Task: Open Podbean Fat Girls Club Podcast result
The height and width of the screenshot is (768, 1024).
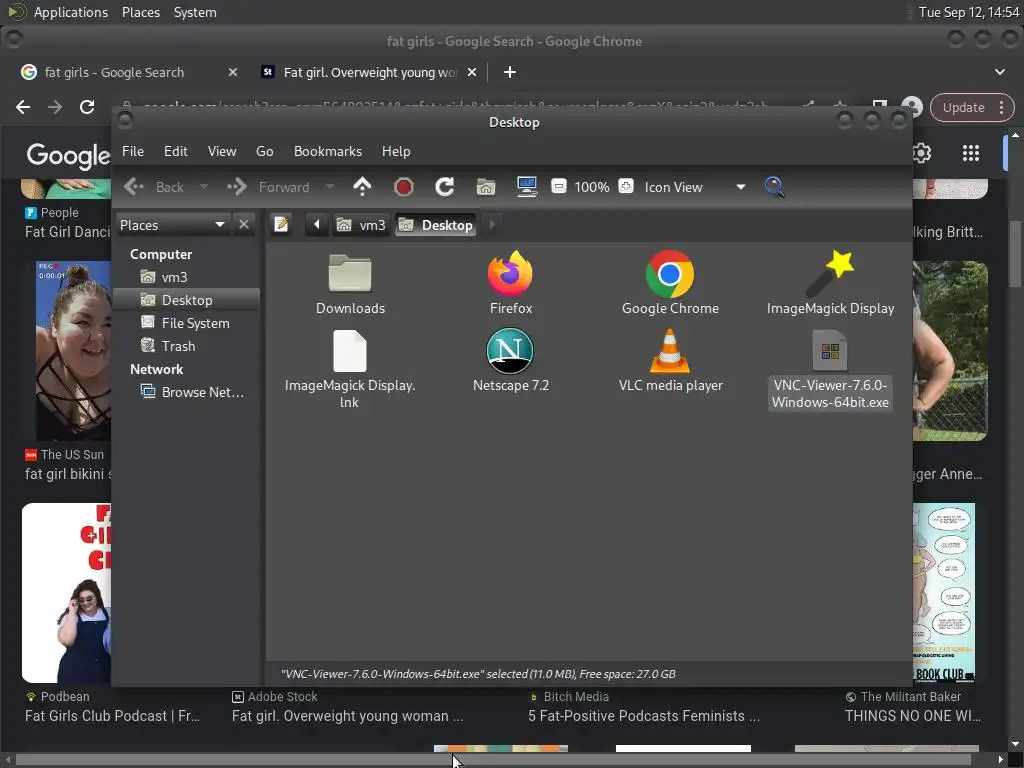Action: tap(112, 716)
